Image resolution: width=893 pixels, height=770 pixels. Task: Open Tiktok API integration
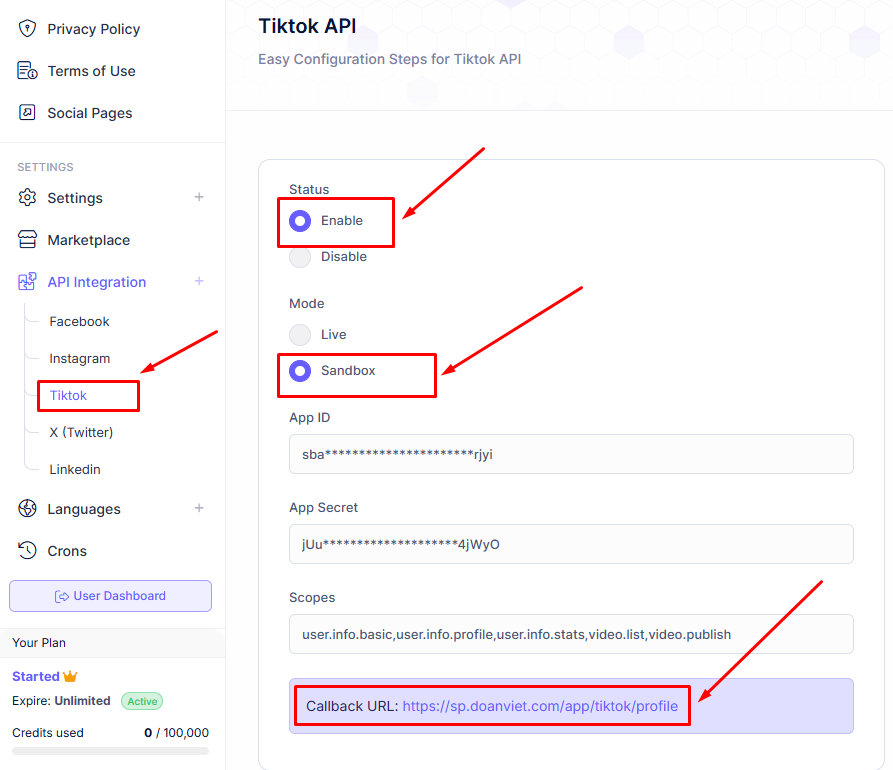tap(68, 396)
